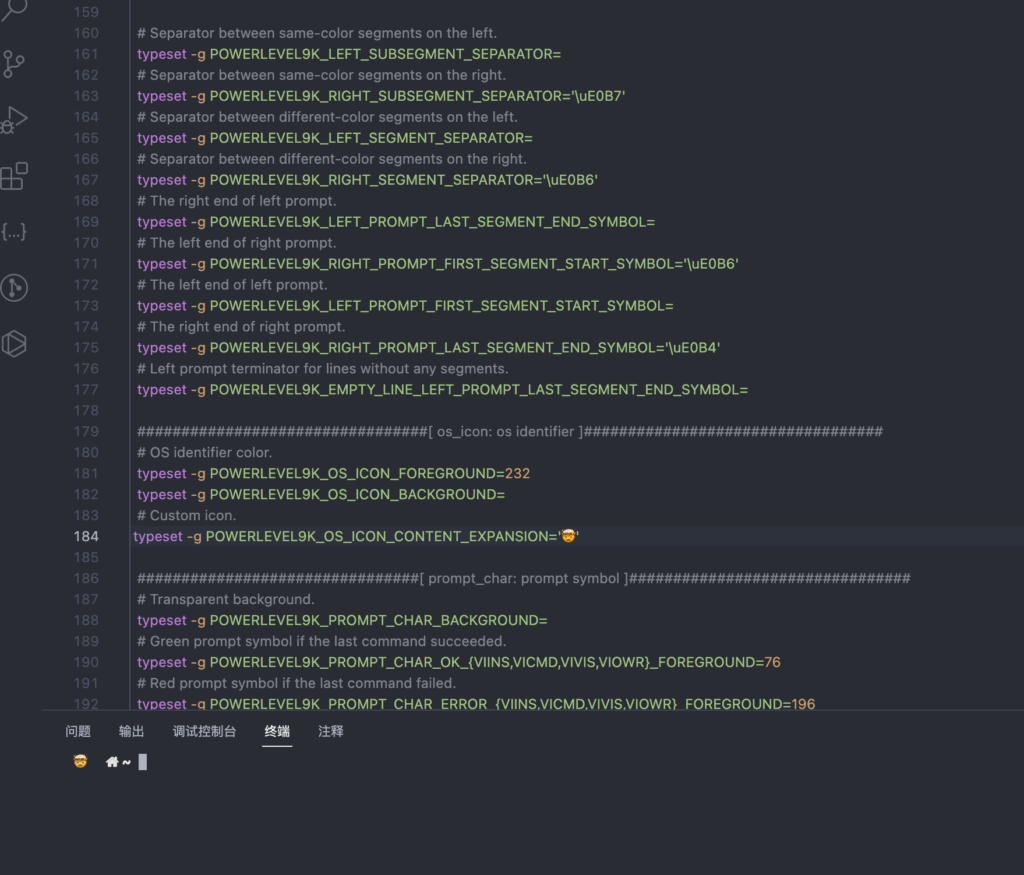Image resolution: width=1024 pixels, height=875 pixels.
Task: Select the 终端 panel tab
Action: coord(277,731)
